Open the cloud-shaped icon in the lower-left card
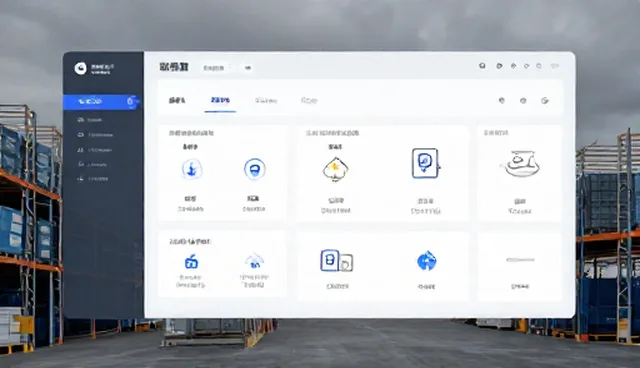This screenshot has height=368, width=640. [255, 261]
